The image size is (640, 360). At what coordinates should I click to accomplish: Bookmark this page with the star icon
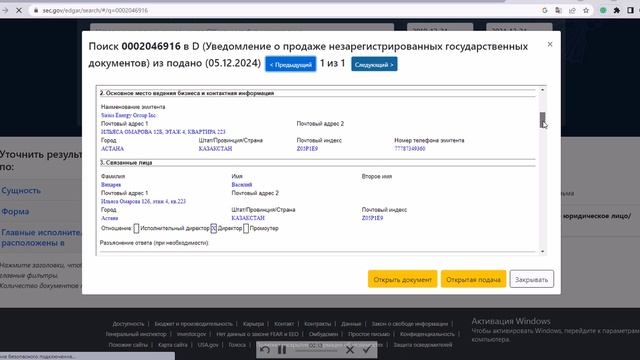coord(586,11)
